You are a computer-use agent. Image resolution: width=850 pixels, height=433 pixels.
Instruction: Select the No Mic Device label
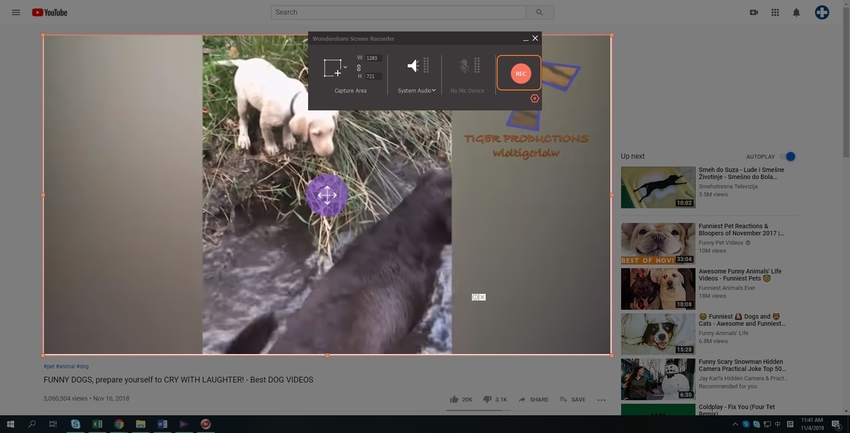pos(467,91)
